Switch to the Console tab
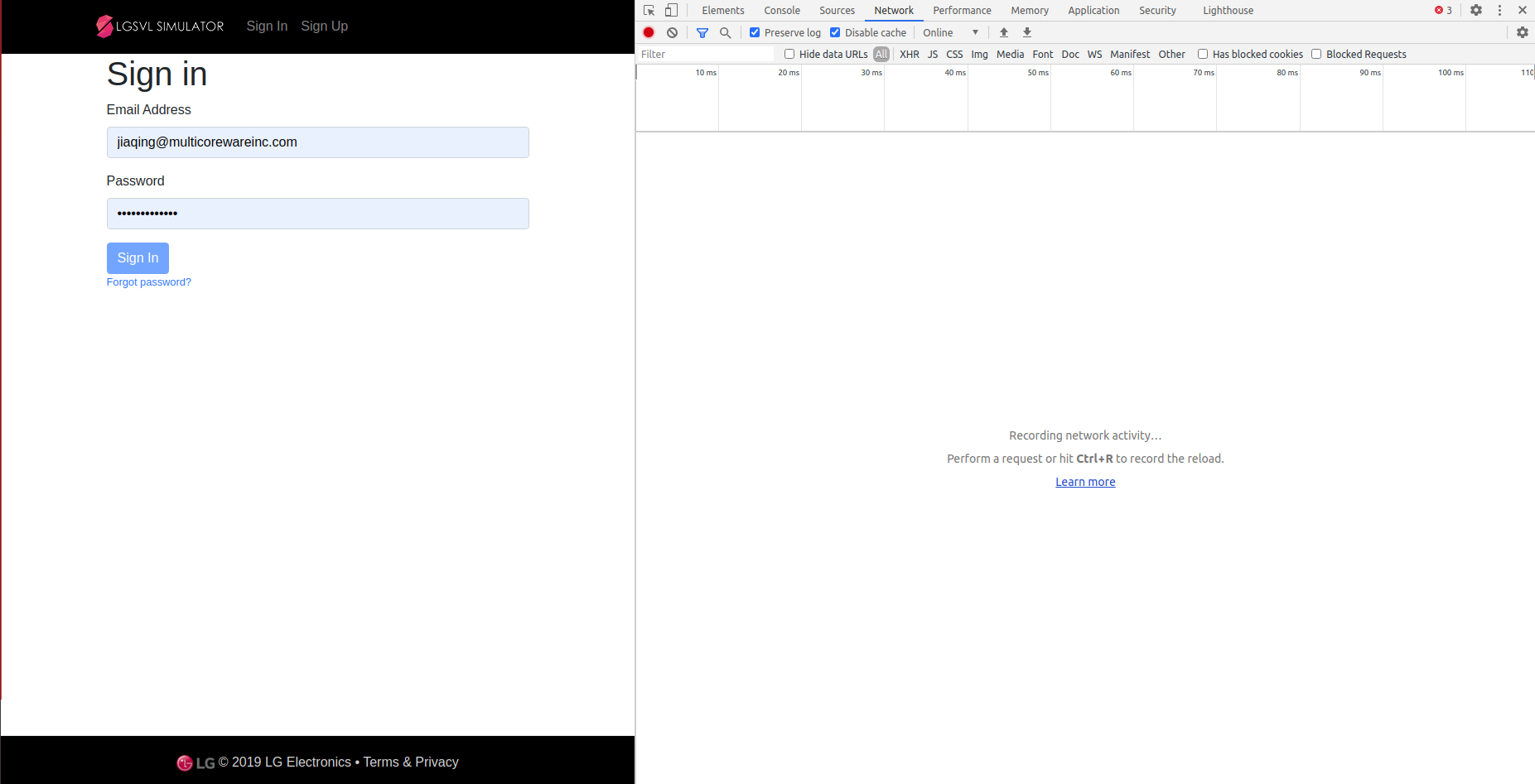The image size is (1535, 784). tap(781, 10)
